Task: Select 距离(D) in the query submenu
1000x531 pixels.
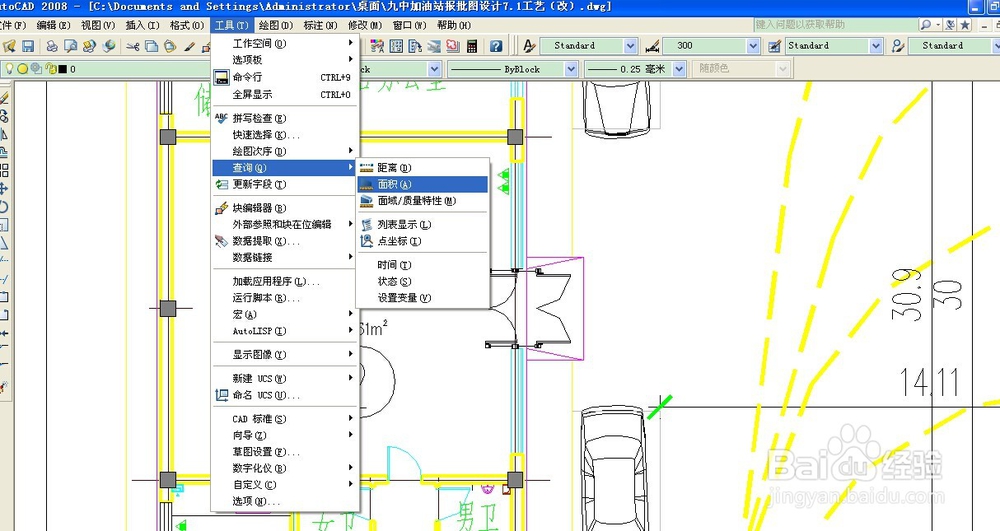Action: click(422, 168)
